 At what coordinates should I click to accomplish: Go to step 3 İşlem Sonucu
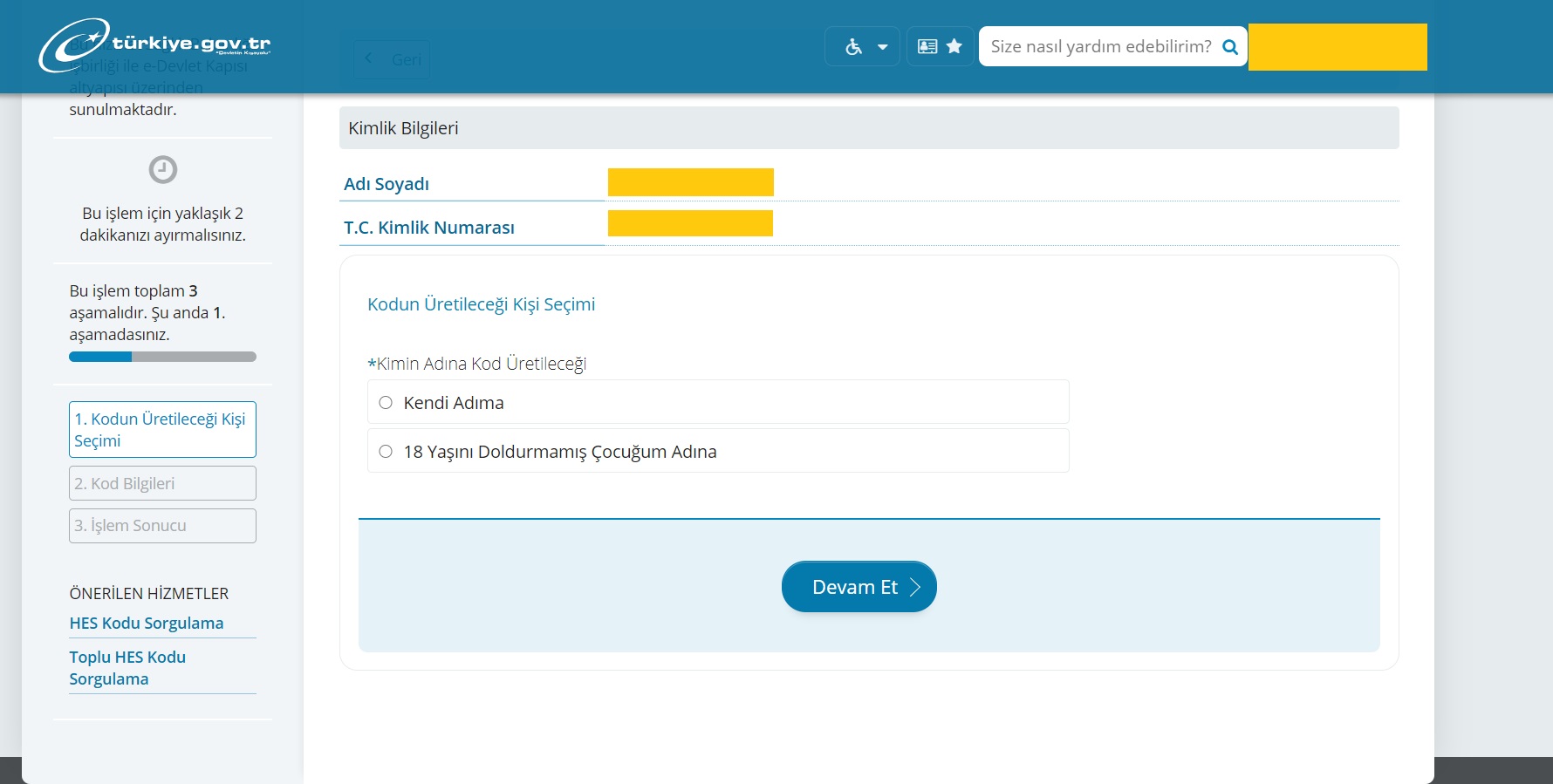pyautogui.click(x=162, y=526)
